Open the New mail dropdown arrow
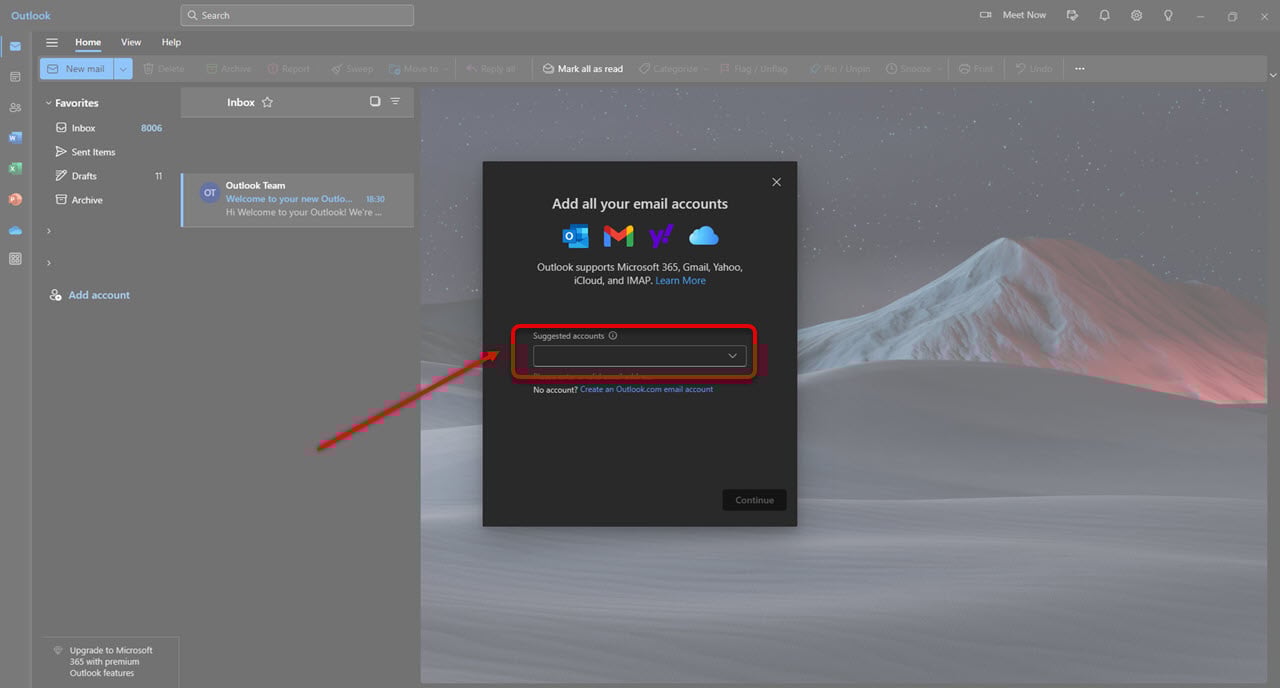1280x688 pixels. [123, 69]
